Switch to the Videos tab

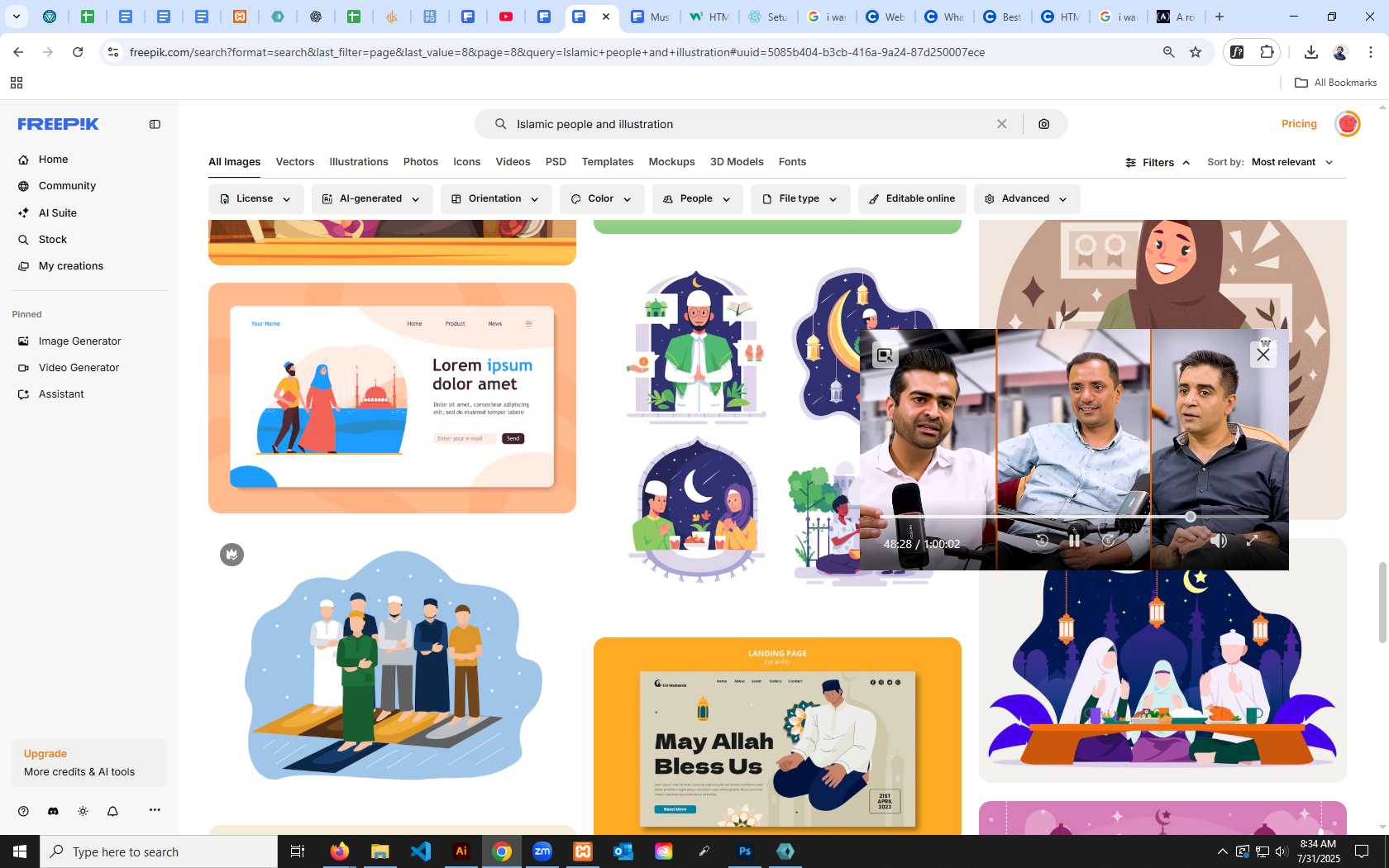(513, 162)
